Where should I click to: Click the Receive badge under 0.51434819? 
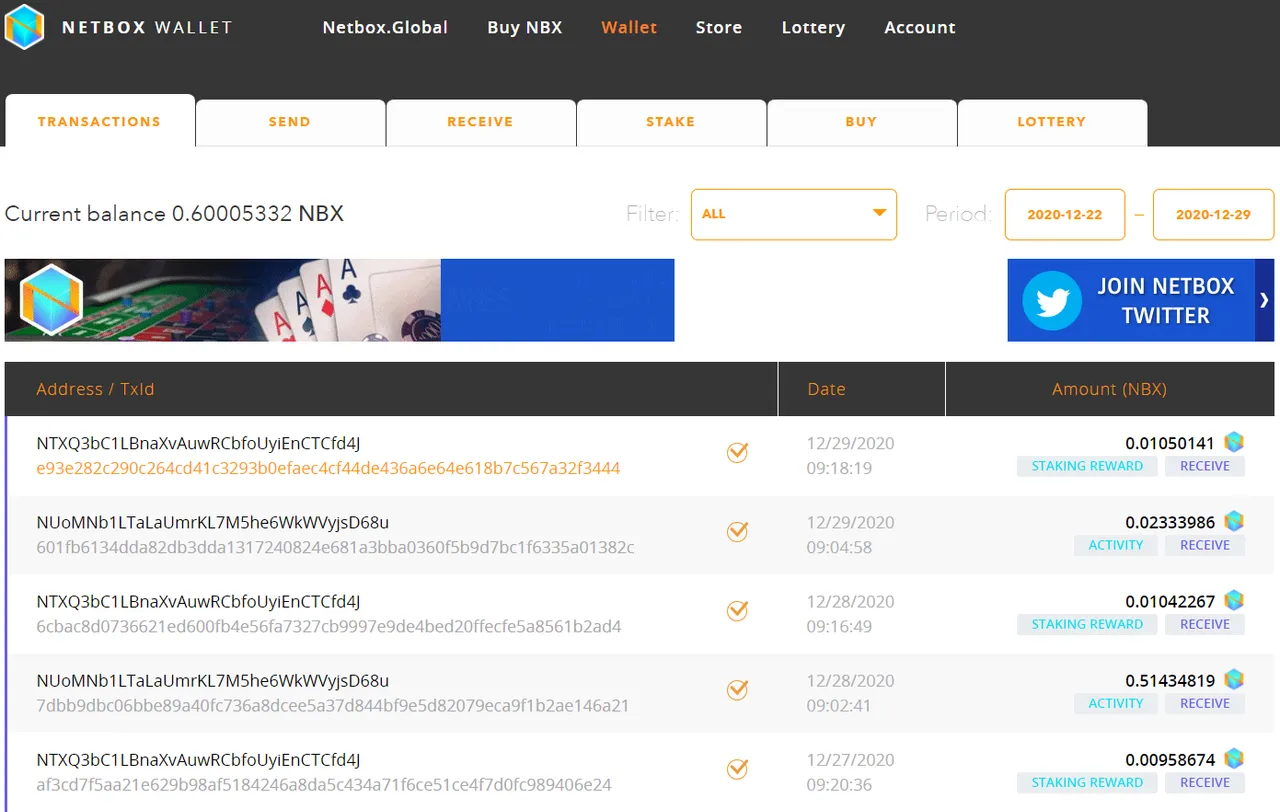[x=1205, y=703]
